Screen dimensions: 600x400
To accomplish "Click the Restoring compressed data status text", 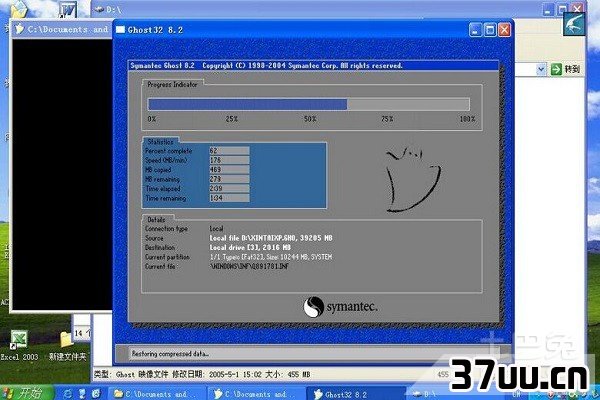I will tap(170, 354).
